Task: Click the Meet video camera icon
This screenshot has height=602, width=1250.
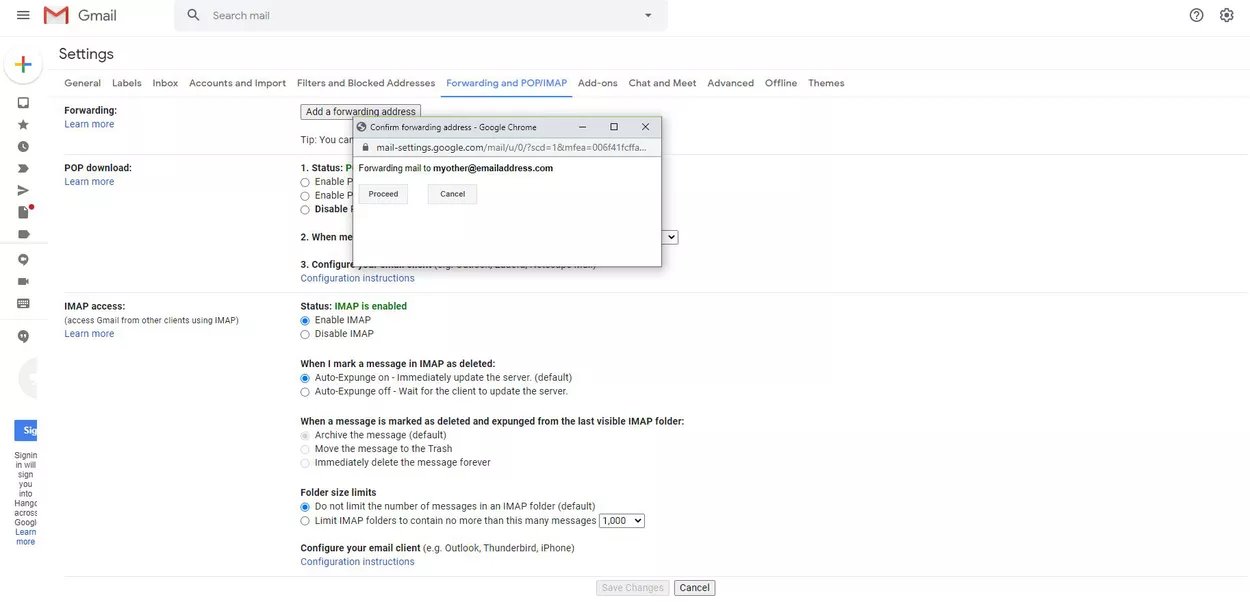Action: tap(23, 282)
